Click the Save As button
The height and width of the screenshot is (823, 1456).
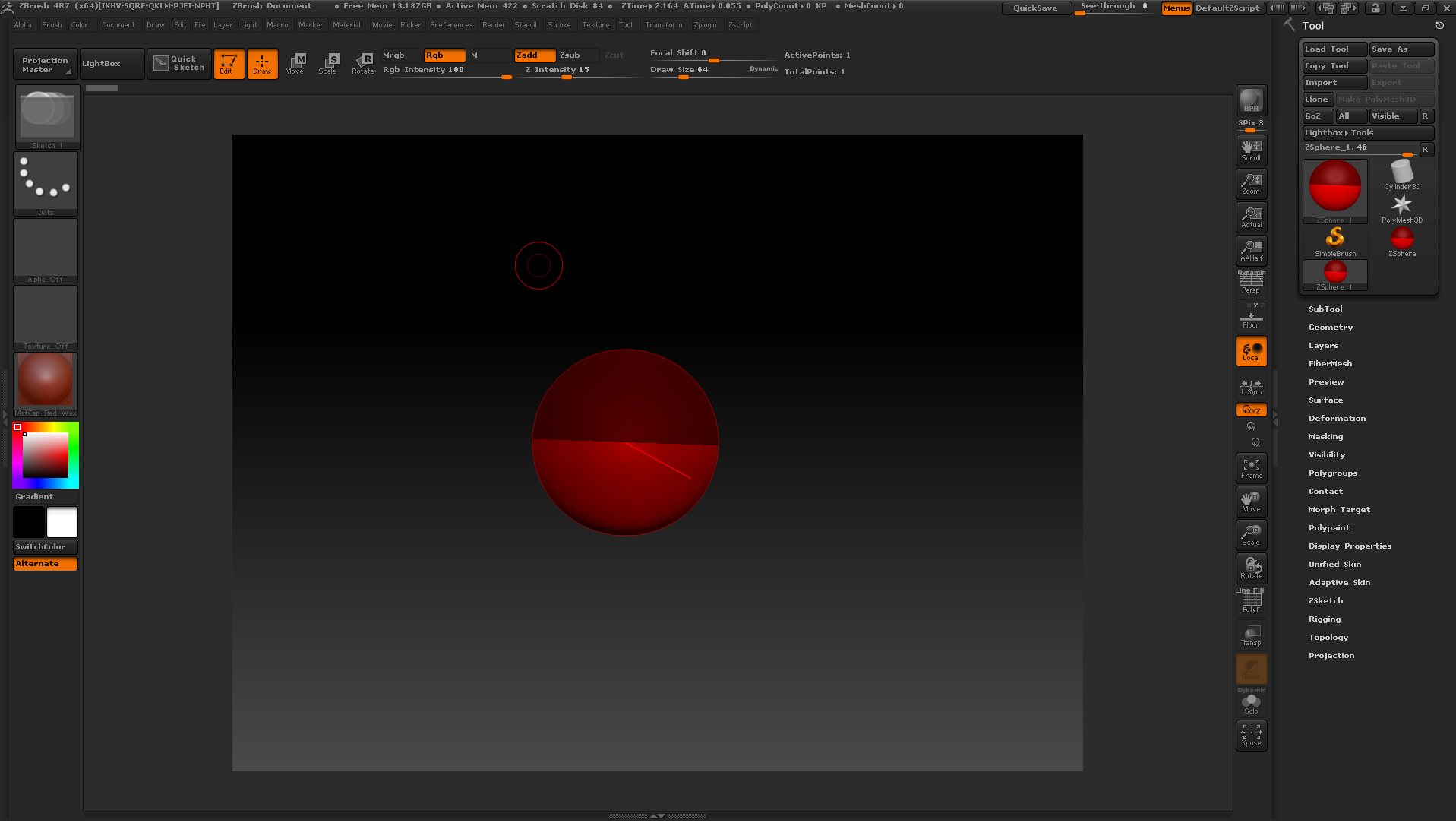tap(1401, 49)
